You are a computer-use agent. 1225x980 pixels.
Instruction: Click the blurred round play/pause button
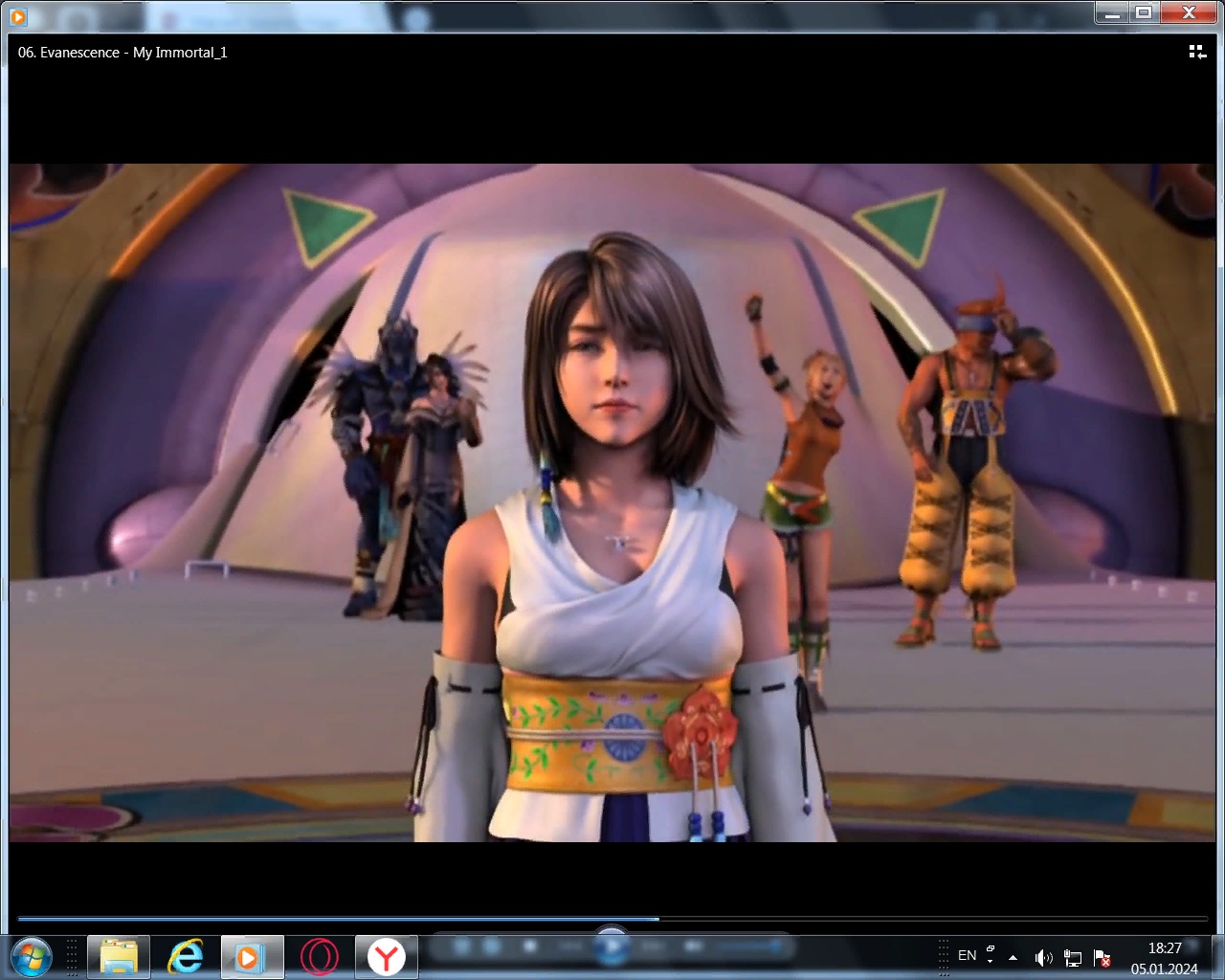[612, 947]
